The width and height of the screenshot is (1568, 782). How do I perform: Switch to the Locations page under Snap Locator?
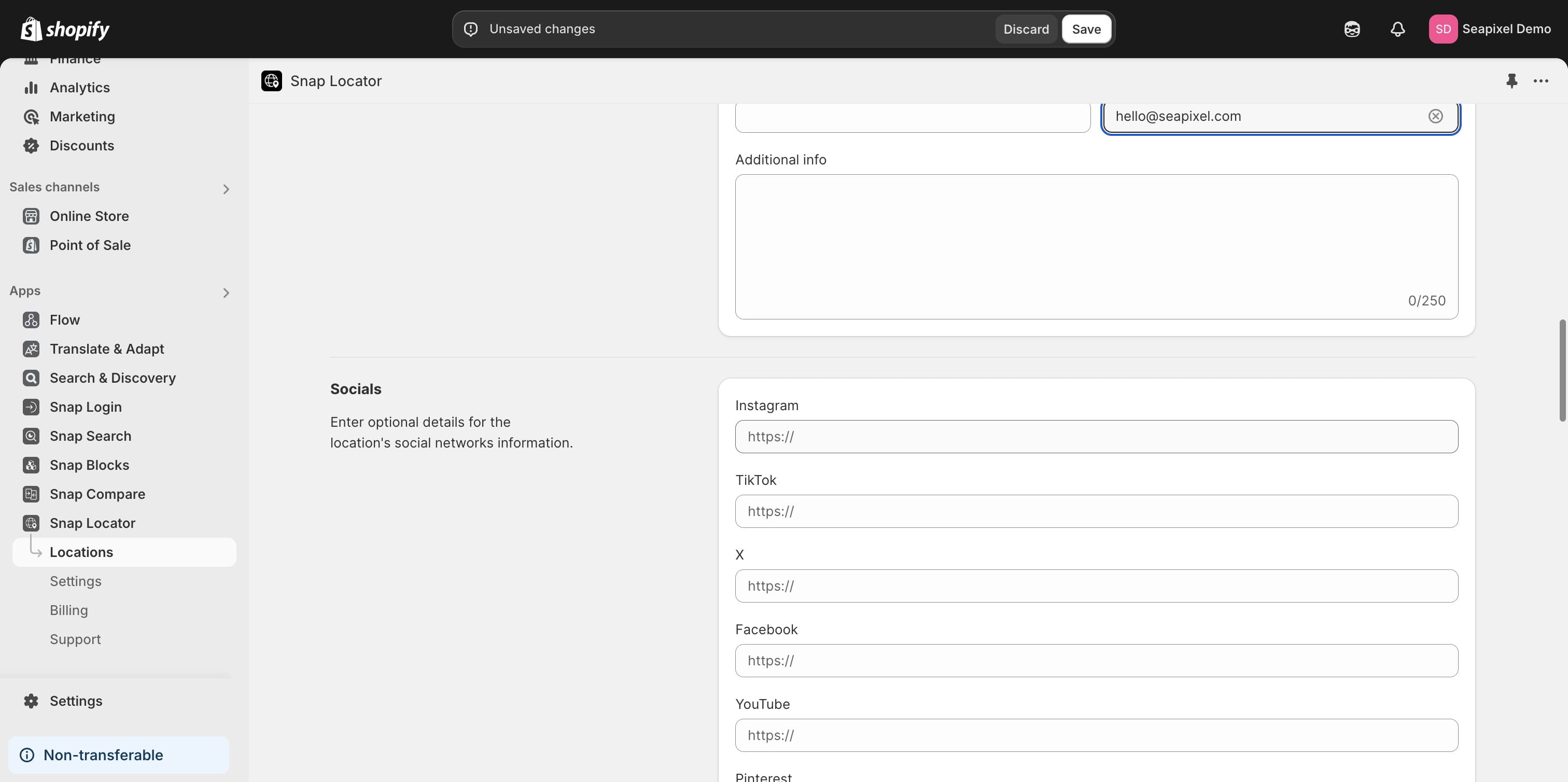(x=81, y=552)
